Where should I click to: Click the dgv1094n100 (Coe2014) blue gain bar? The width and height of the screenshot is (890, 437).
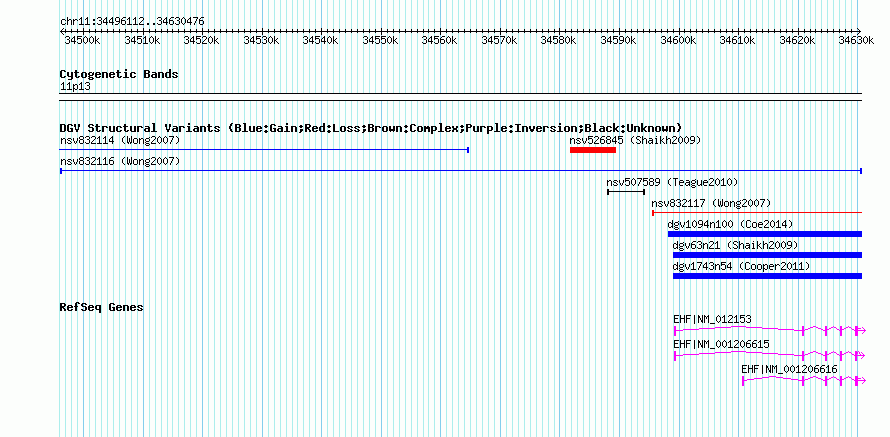(x=765, y=234)
